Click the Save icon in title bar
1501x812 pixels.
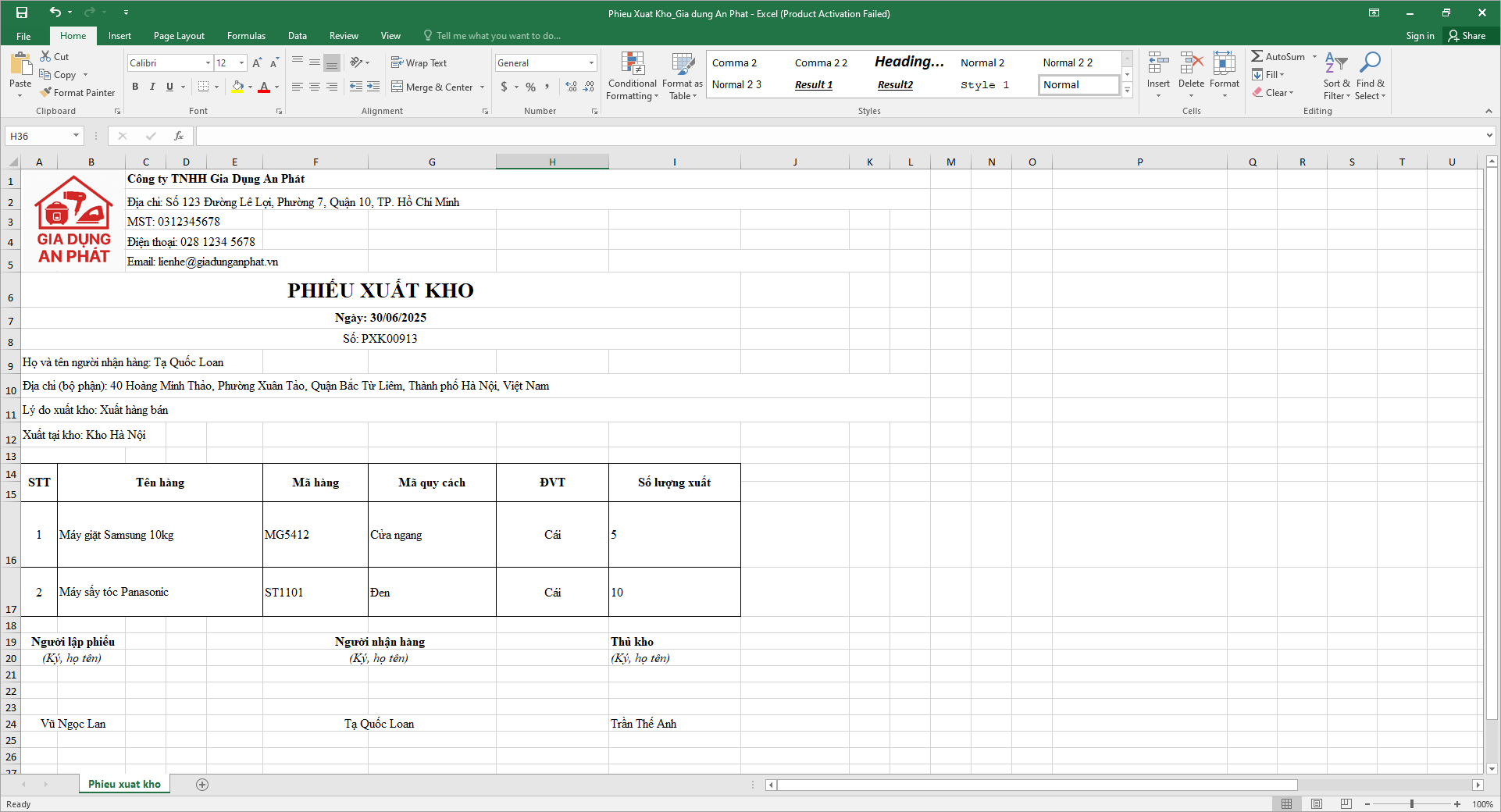point(22,12)
